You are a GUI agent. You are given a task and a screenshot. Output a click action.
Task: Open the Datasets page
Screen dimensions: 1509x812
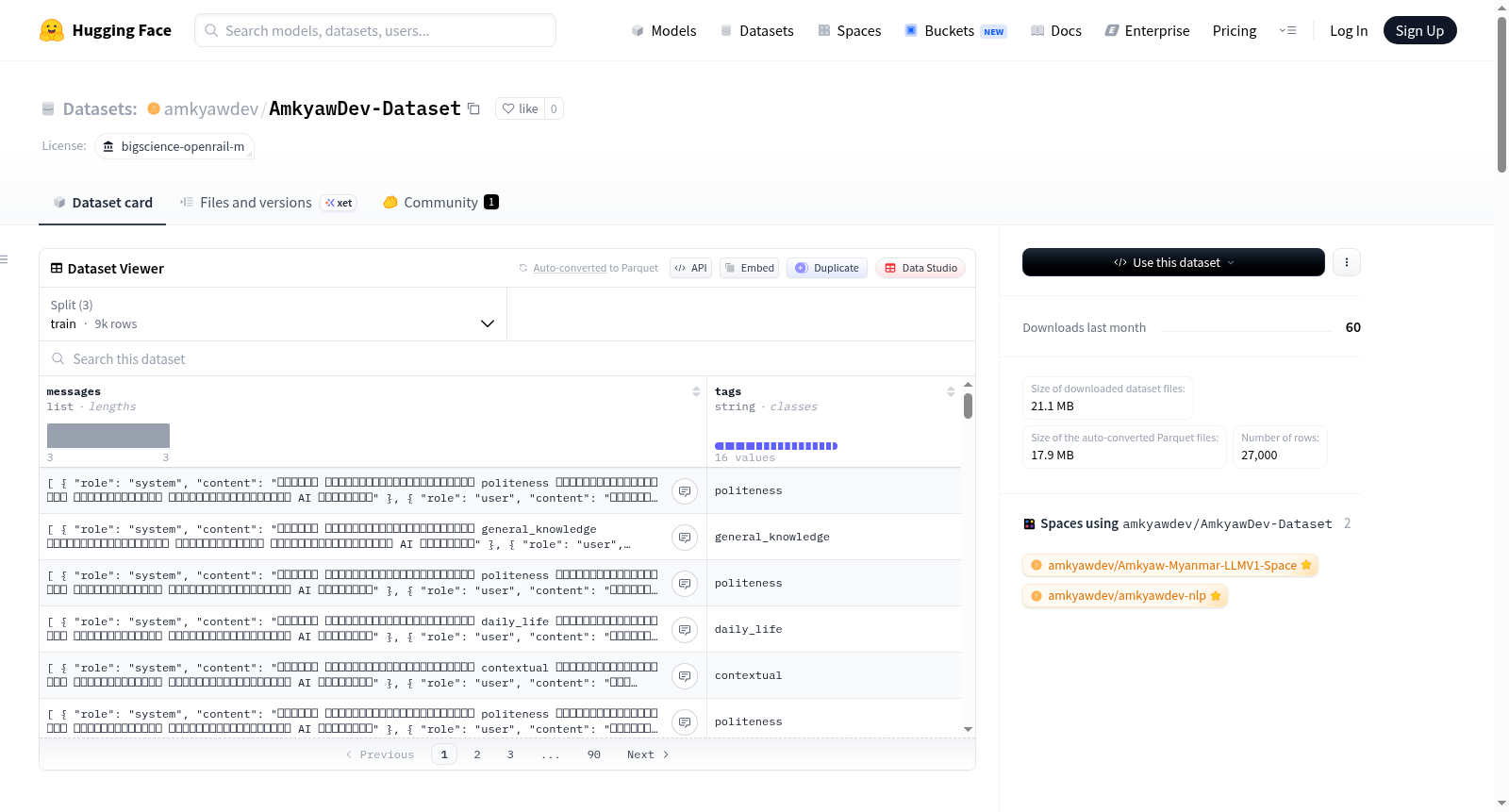(756, 30)
